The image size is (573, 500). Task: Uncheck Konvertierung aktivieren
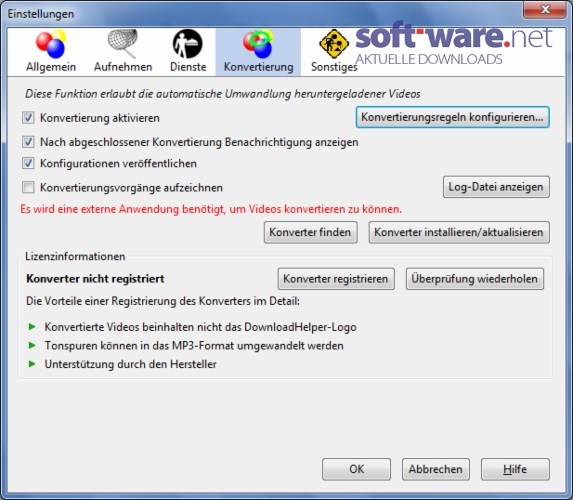(x=28, y=118)
